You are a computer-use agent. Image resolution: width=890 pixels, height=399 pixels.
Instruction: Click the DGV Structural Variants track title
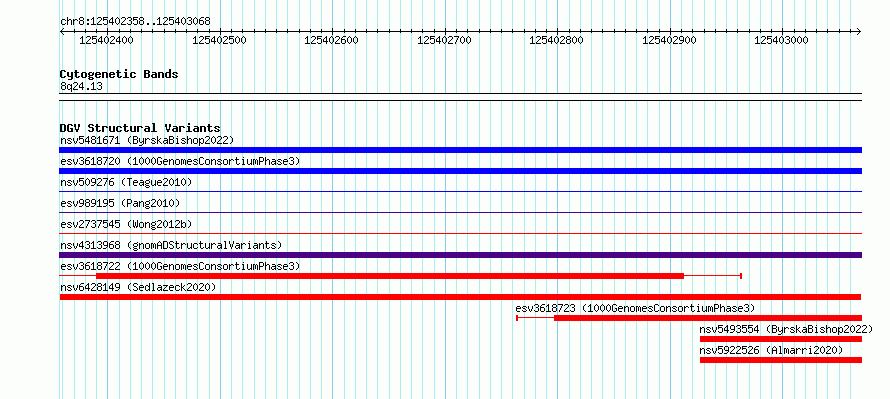140,128
